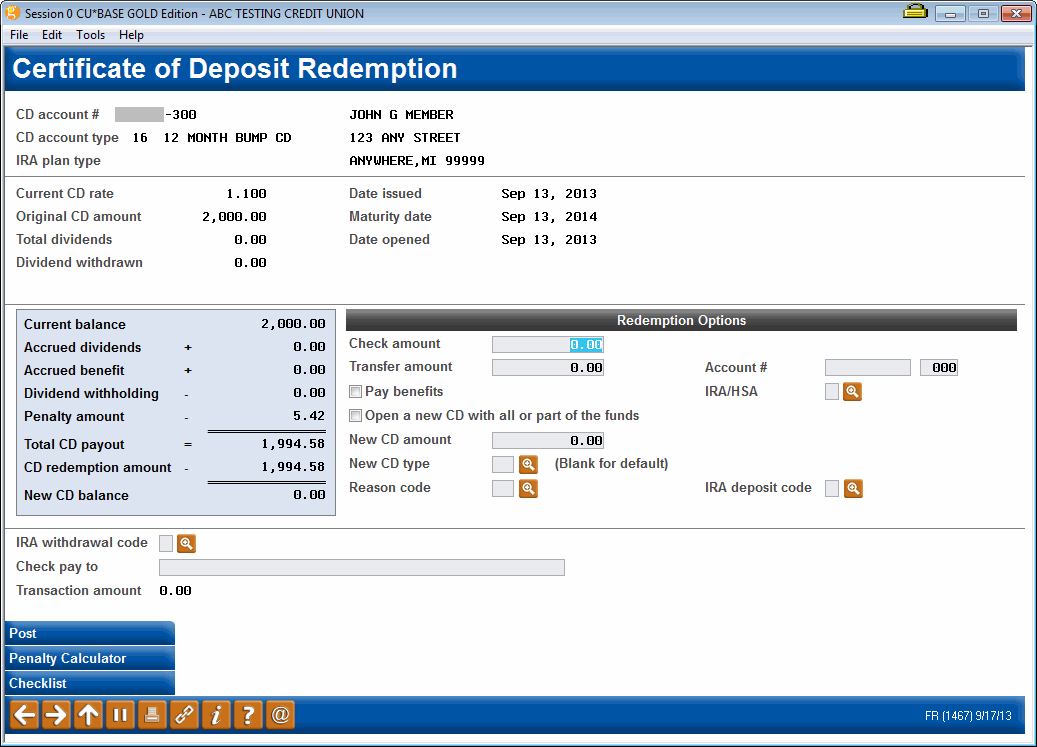The image size is (1037, 747).
Task: Open the IRA/HSA lookup magnifier
Action: 852,391
